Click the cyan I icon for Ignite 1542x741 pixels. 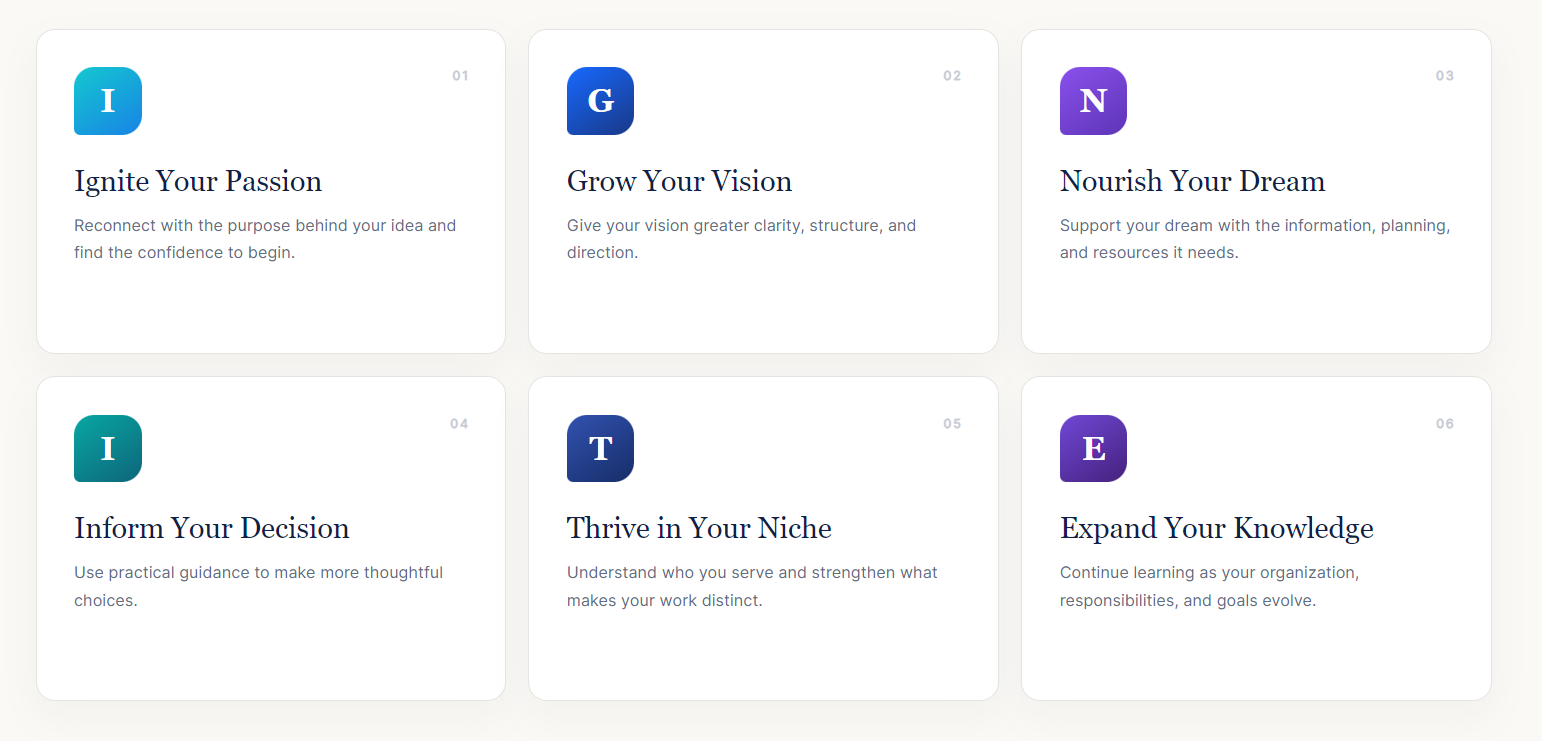click(108, 101)
